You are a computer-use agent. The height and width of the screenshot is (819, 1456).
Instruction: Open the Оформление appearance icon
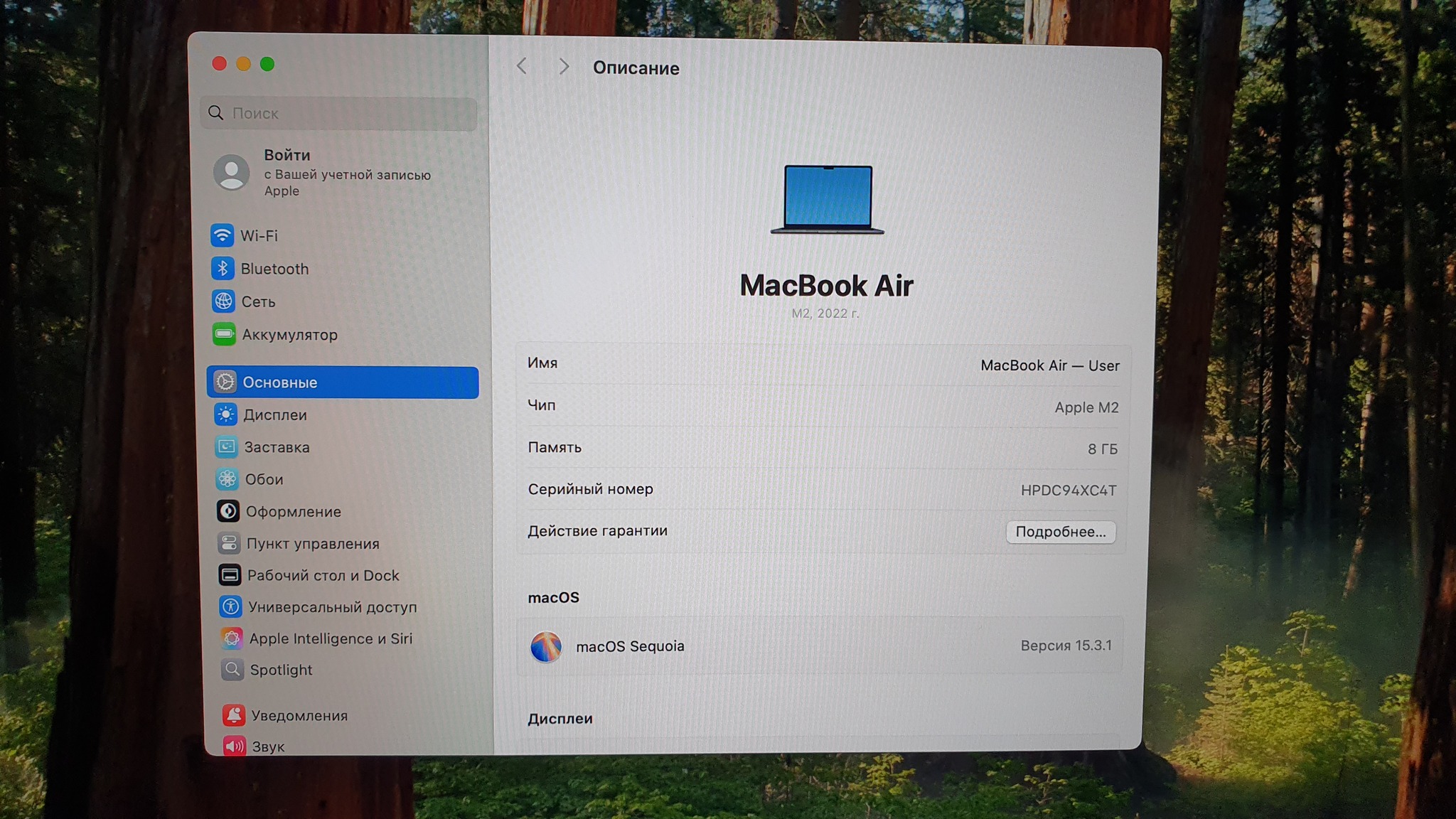pyautogui.click(x=227, y=511)
